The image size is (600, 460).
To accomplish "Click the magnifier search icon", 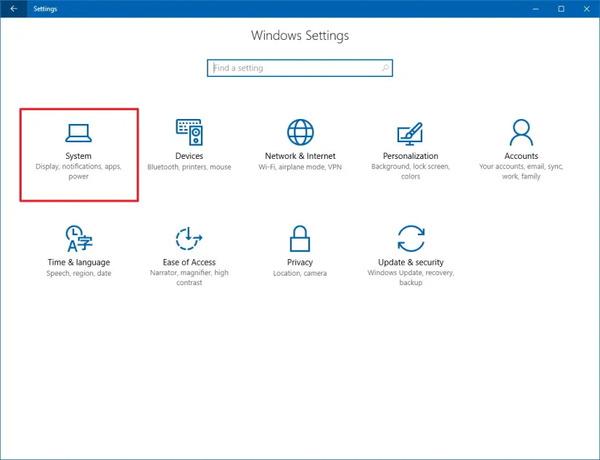I will click(x=385, y=68).
